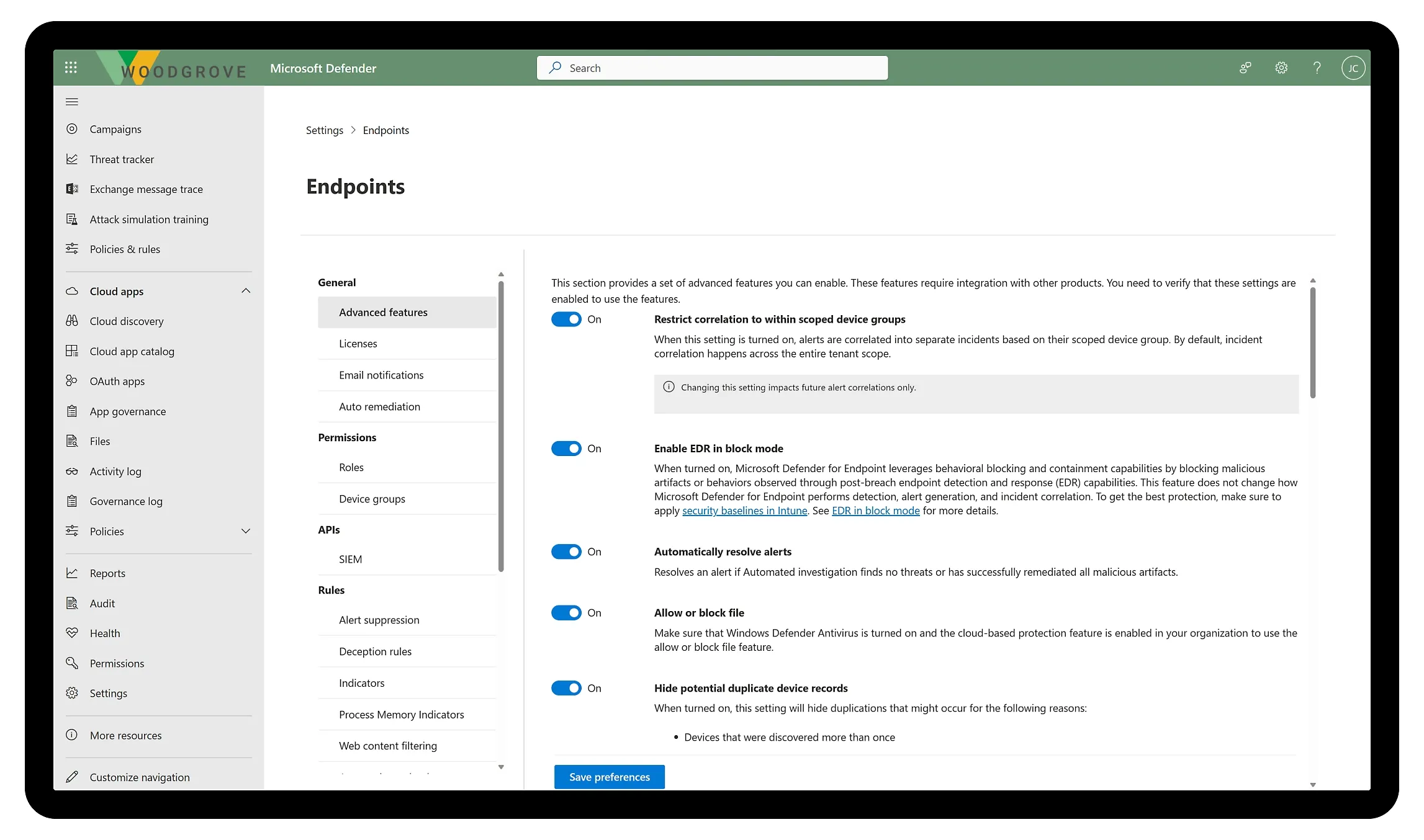Open the app launcher waffle icon
The width and height of the screenshot is (1424, 840).
pos(71,68)
